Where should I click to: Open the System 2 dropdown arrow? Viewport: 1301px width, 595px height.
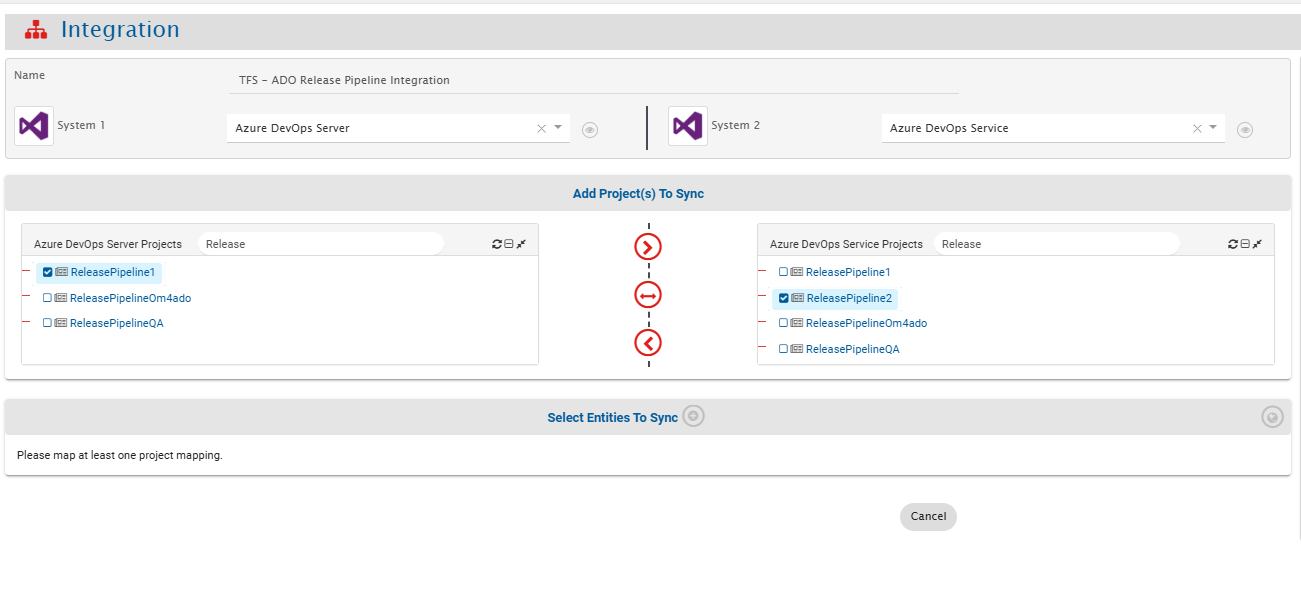[1213, 128]
